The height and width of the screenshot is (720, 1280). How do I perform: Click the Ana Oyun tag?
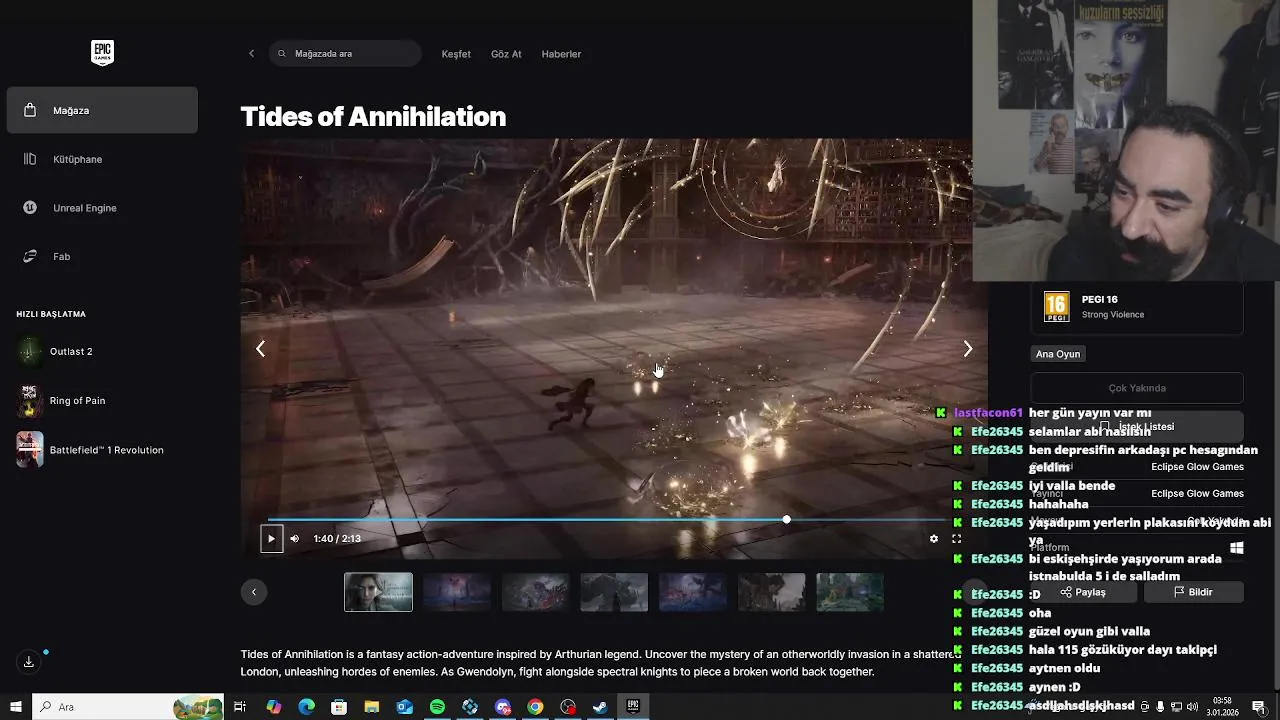click(1057, 354)
